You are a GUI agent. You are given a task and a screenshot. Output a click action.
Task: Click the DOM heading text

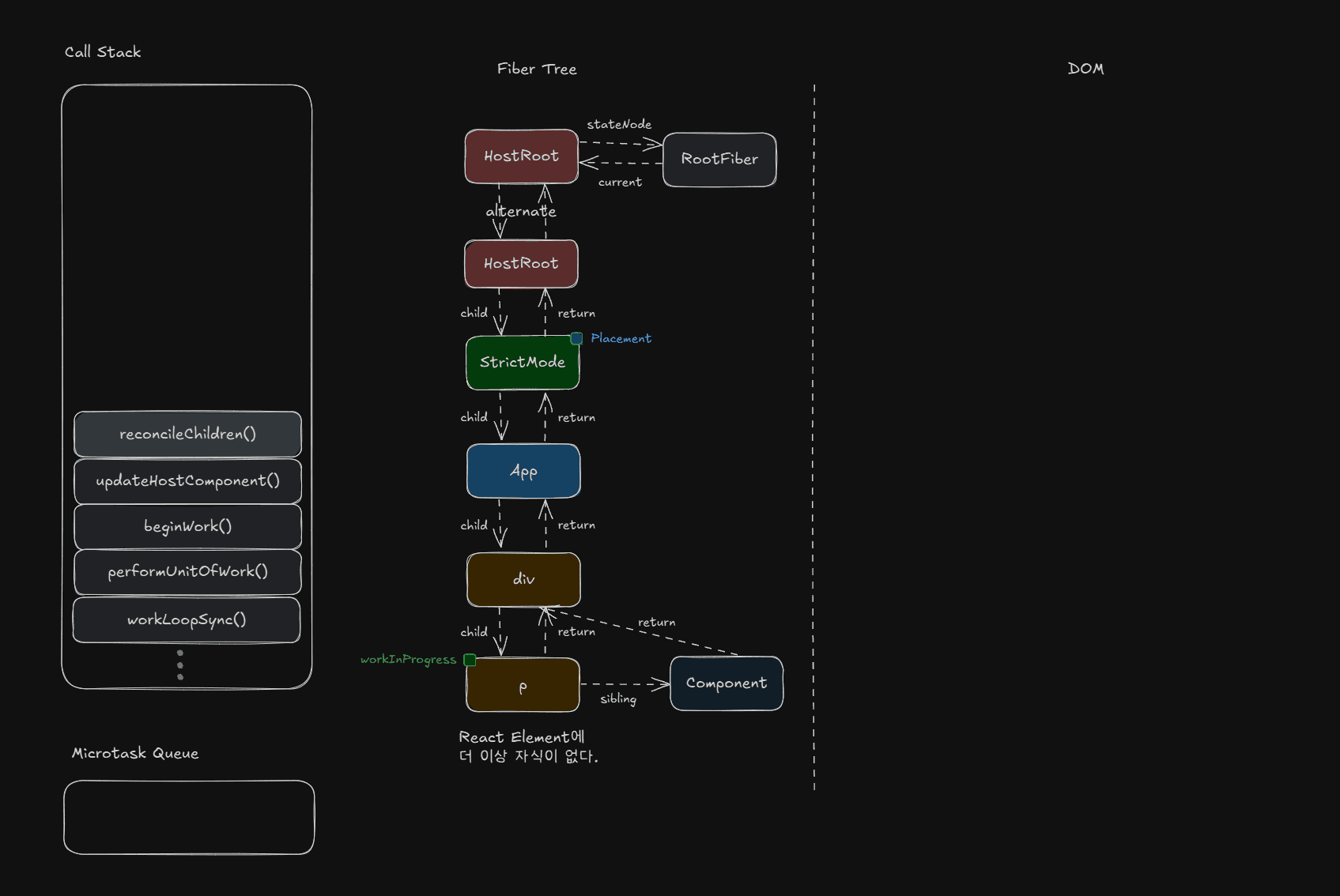coord(1085,69)
